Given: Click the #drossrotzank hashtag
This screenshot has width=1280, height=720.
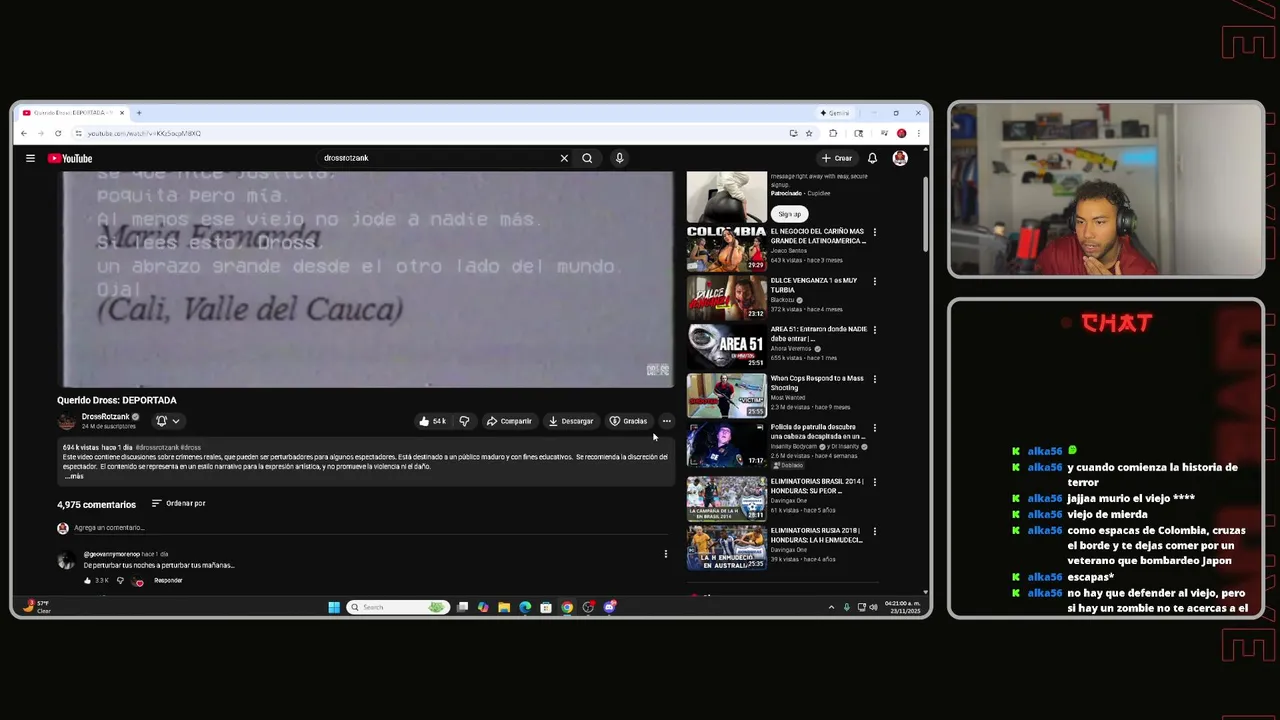Looking at the screenshot, I should (x=158, y=447).
